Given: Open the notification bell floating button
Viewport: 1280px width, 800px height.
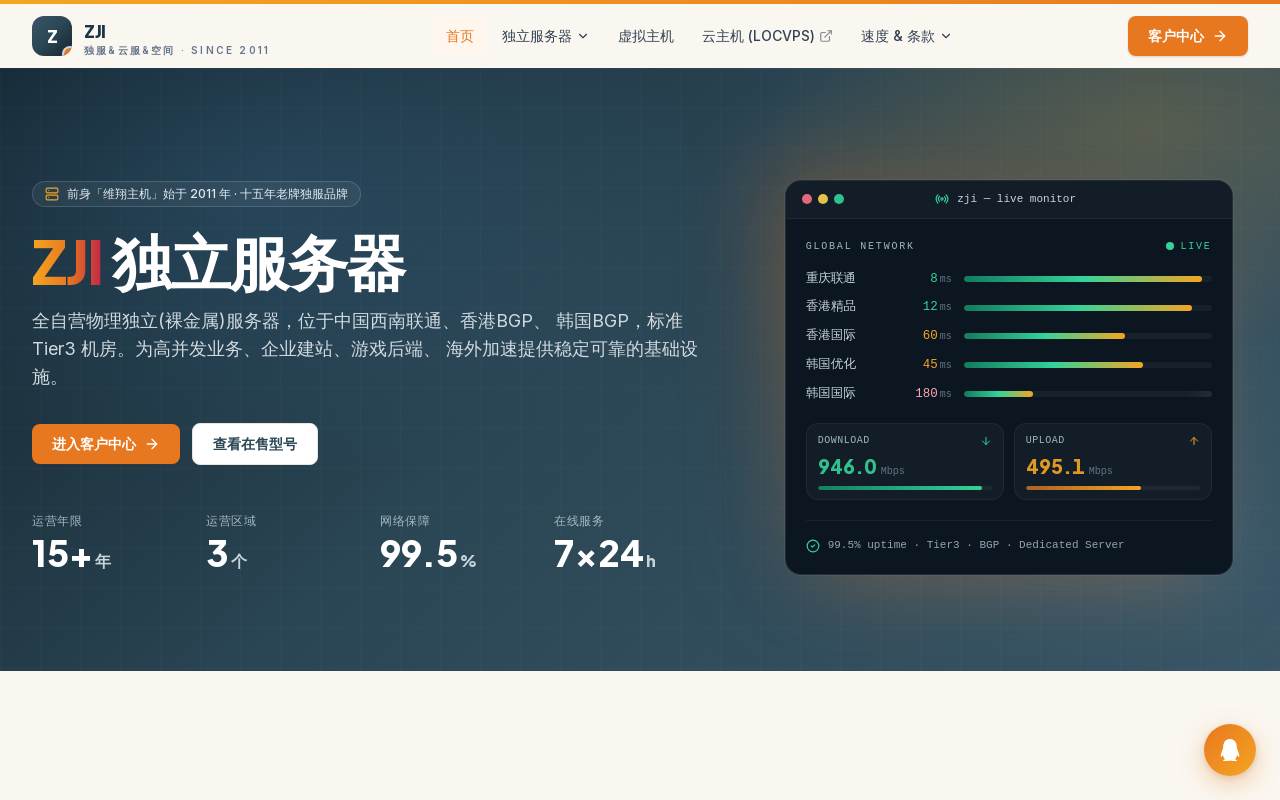Looking at the screenshot, I should pyautogui.click(x=1230, y=750).
